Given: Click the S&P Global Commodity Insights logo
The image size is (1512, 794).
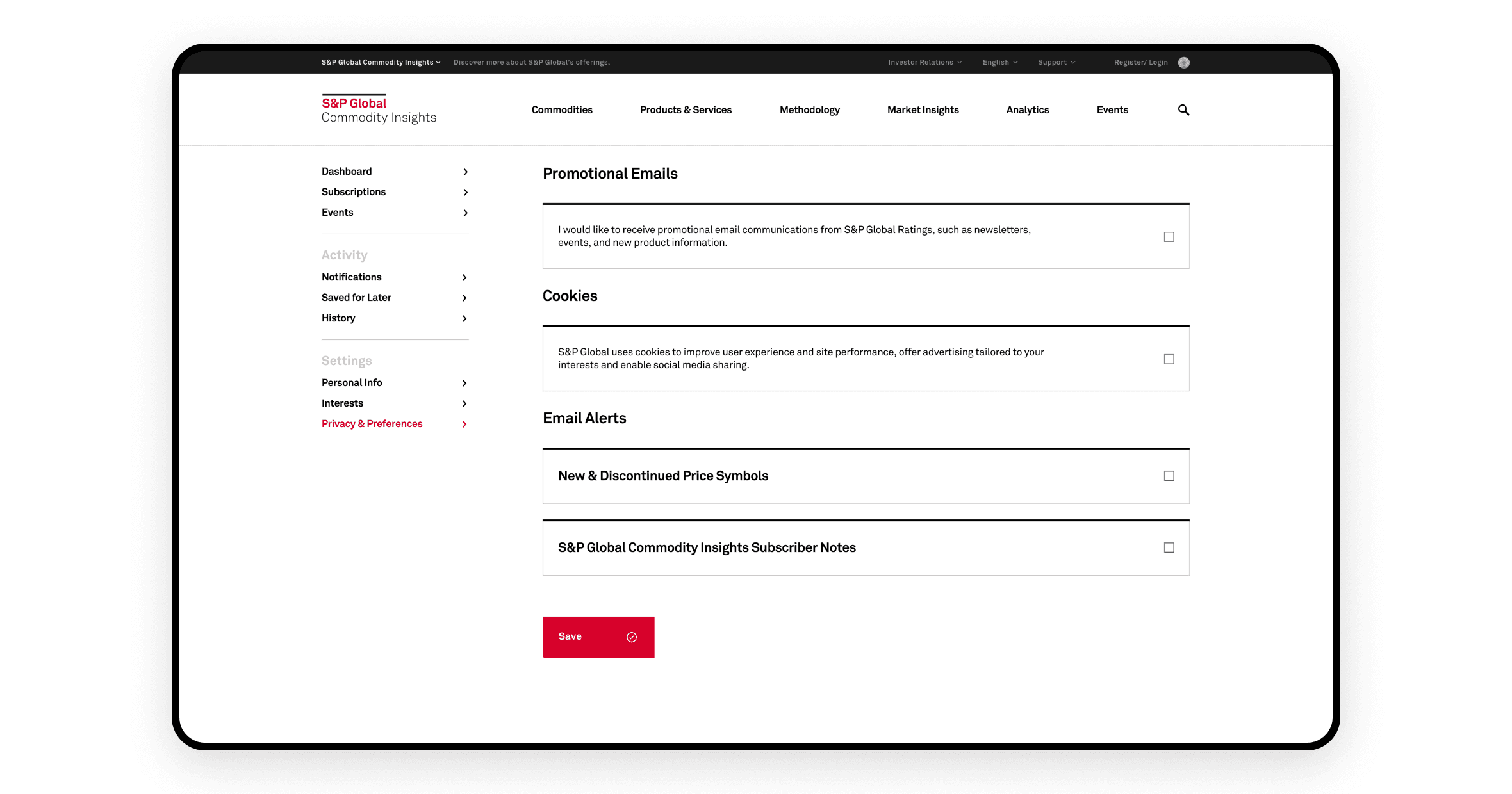Looking at the screenshot, I should tap(379, 109).
